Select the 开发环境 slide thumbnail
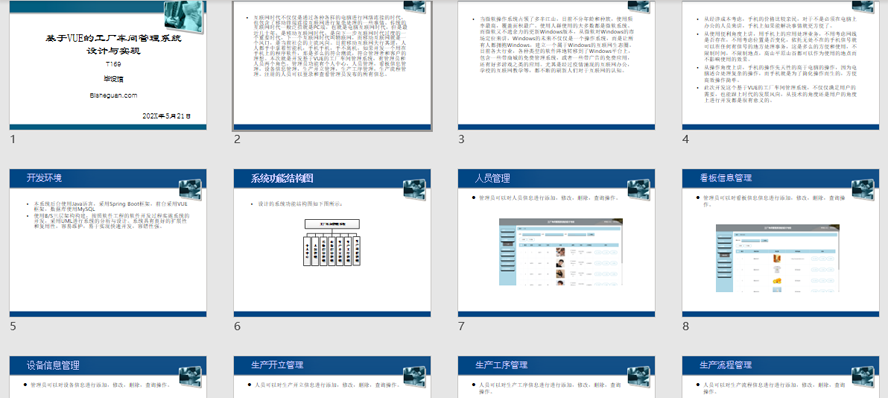The width and height of the screenshot is (888, 398). 108,243
